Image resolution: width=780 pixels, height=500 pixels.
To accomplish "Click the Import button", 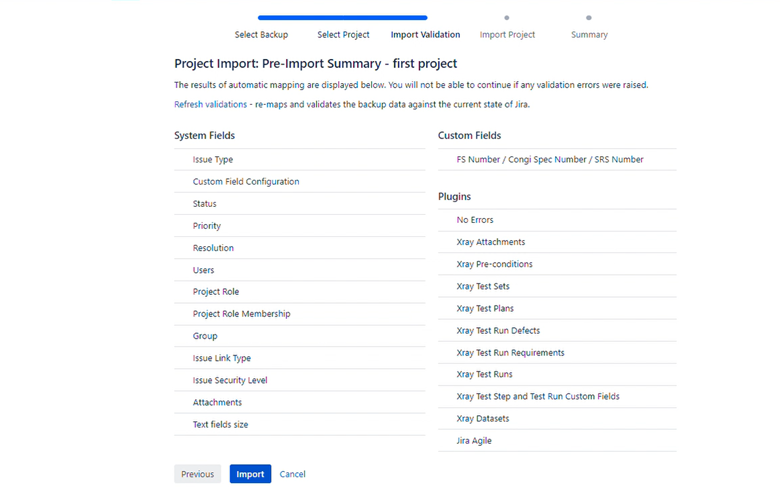I will pos(250,474).
